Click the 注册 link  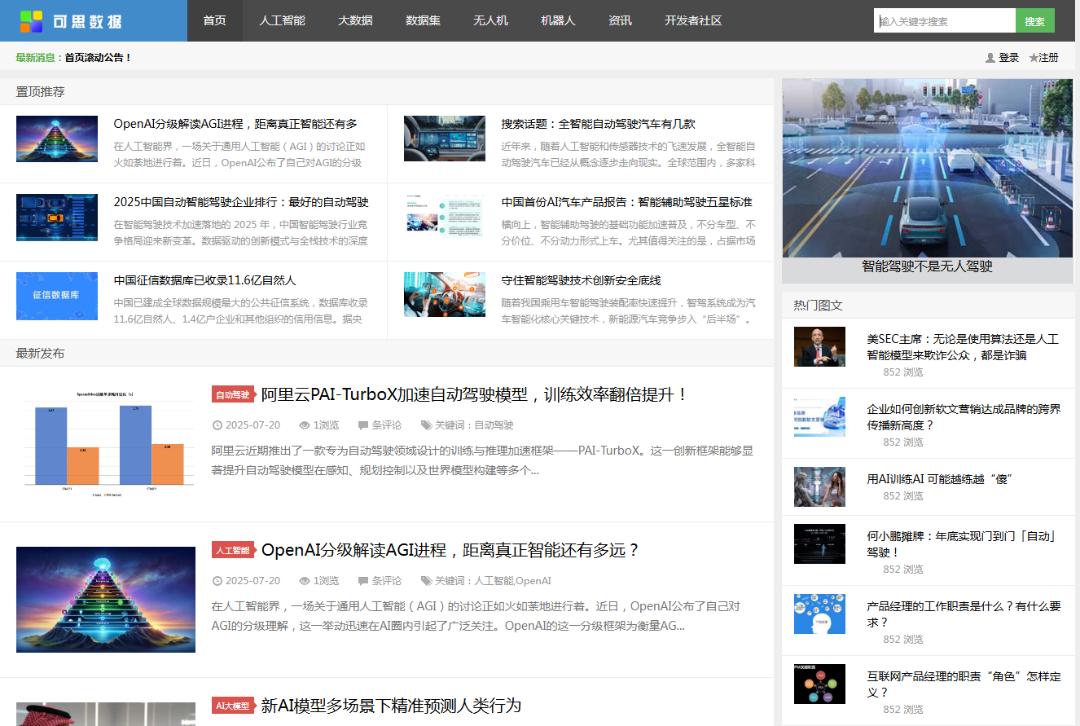click(1048, 58)
